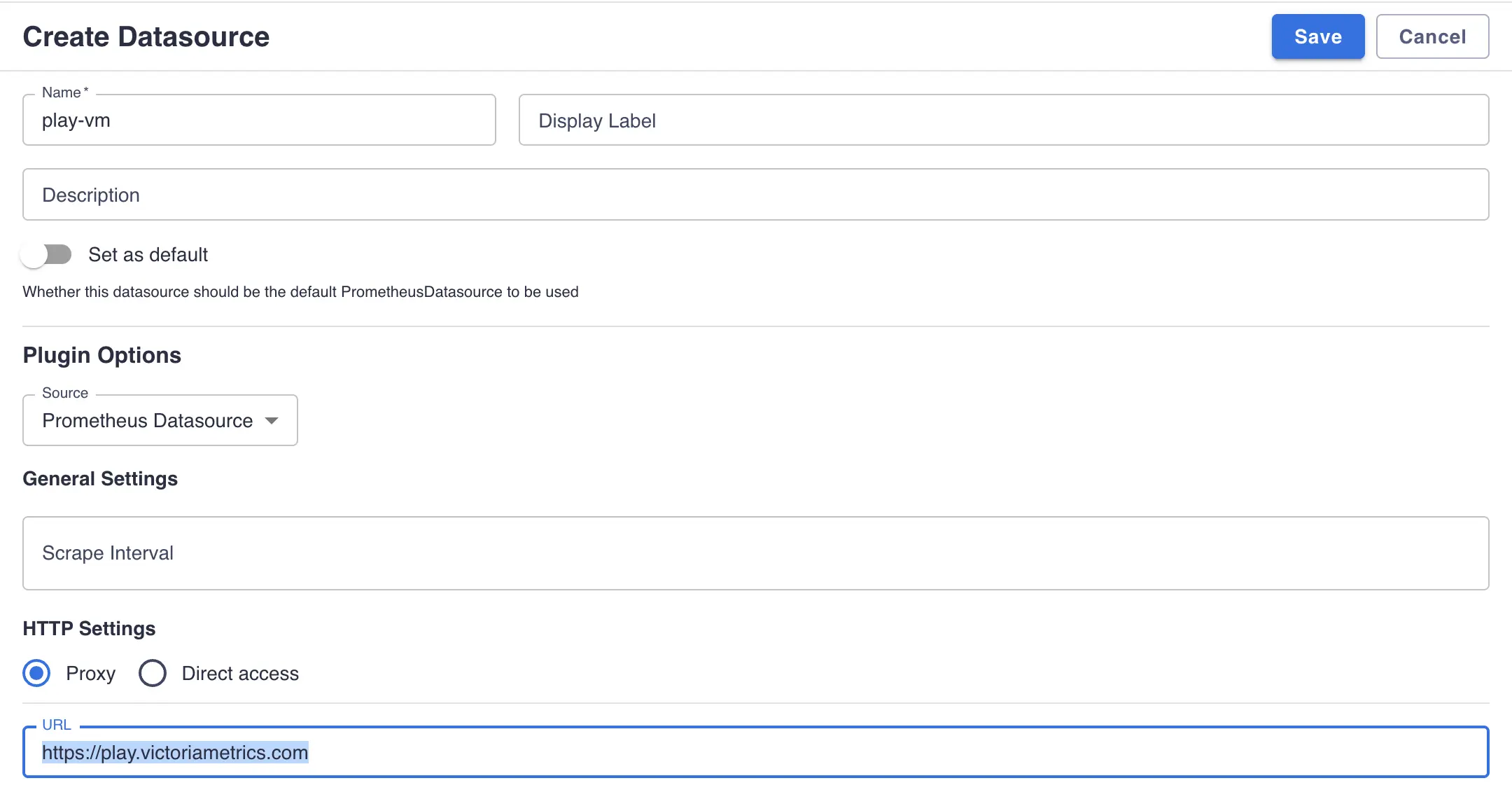Image resolution: width=1512 pixels, height=804 pixels.
Task: Toggle the Set as default switch
Action: coord(46,255)
